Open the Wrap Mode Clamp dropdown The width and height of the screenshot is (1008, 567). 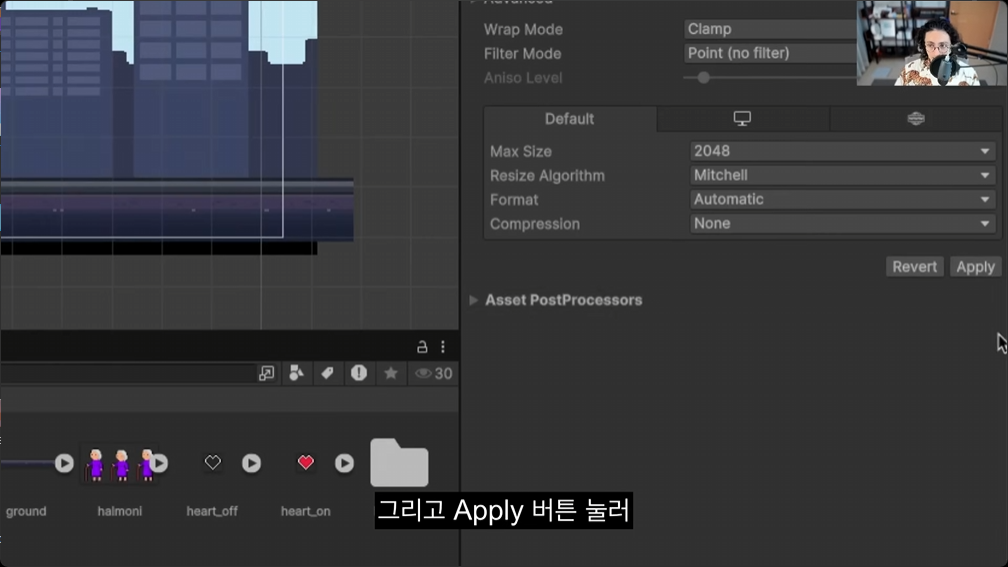[x=770, y=29]
